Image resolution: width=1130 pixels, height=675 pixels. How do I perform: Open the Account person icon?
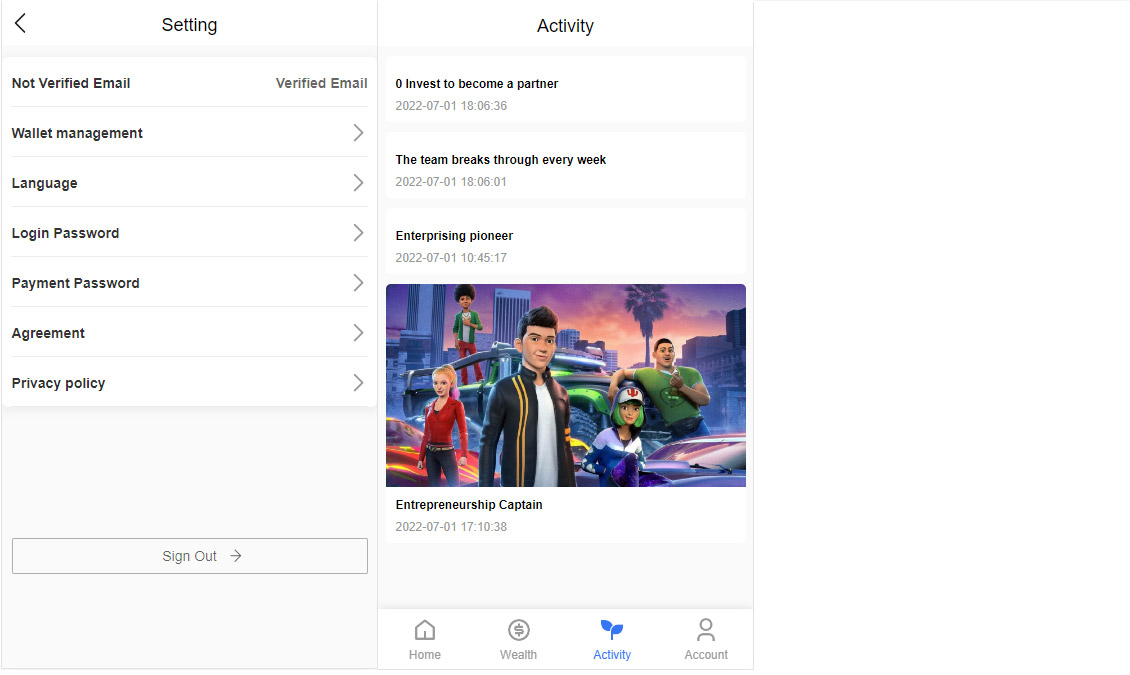pyautogui.click(x=706, y=630)
